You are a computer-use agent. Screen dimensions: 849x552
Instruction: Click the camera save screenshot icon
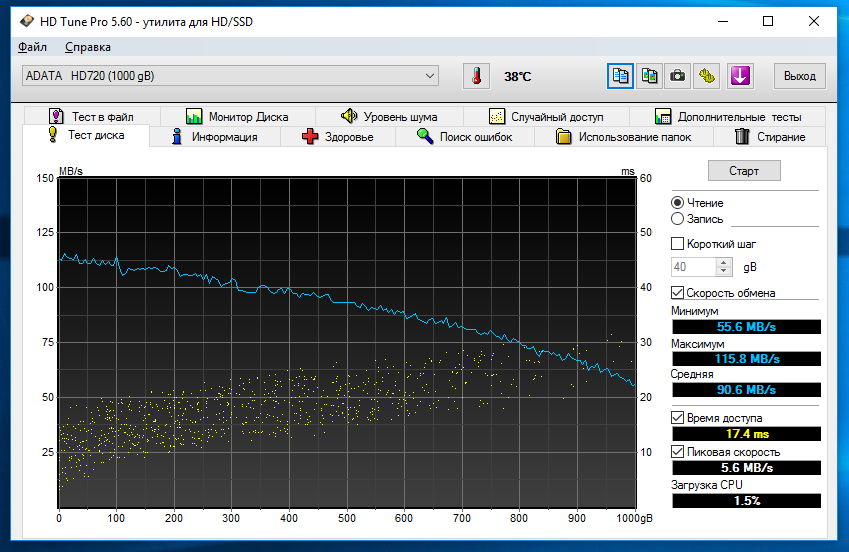click(x=679, y=76)
